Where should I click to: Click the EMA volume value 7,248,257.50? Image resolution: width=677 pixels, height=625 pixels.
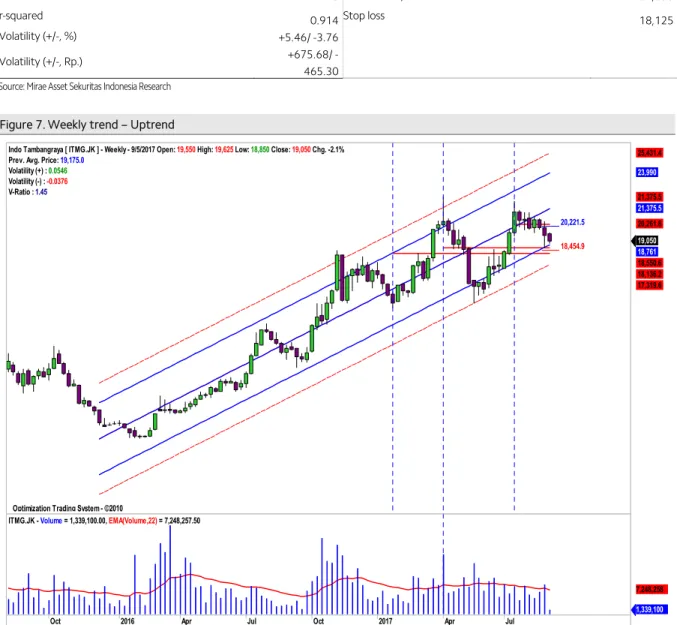pyautogui.click(x=182, y=521)
